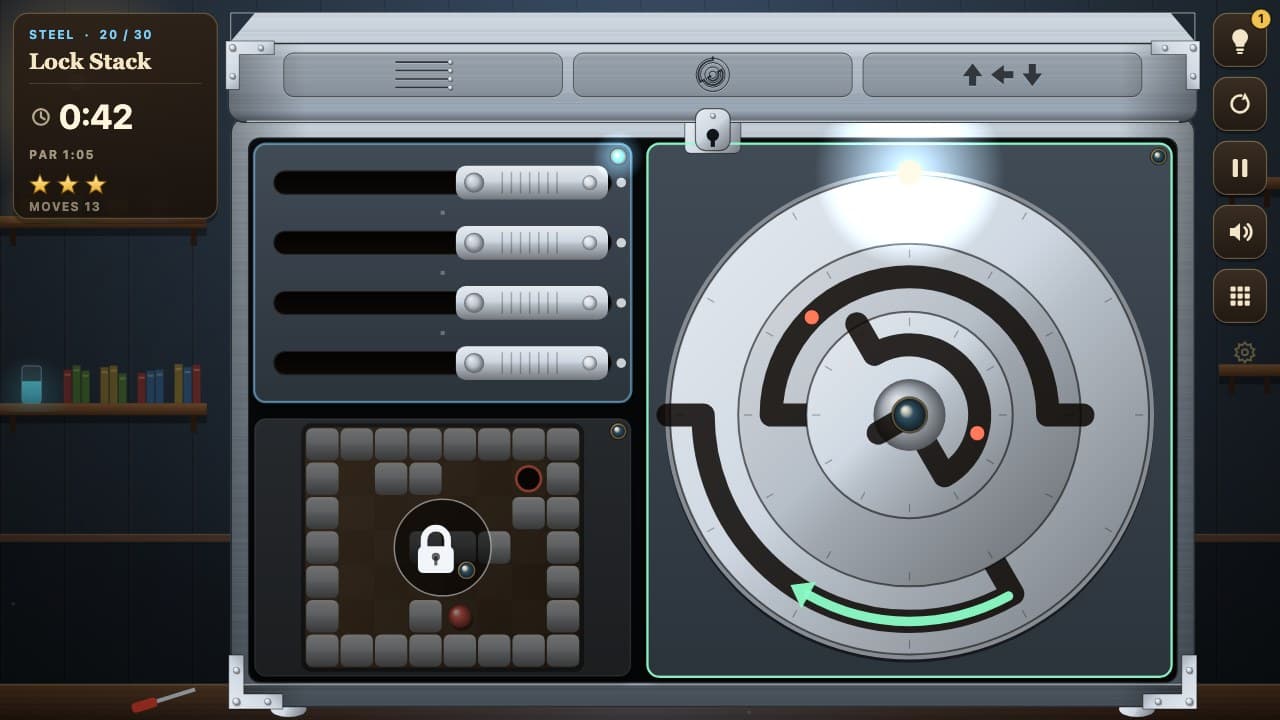
Task: Click the first slider bar handle
Action: (x=532, y=182)
